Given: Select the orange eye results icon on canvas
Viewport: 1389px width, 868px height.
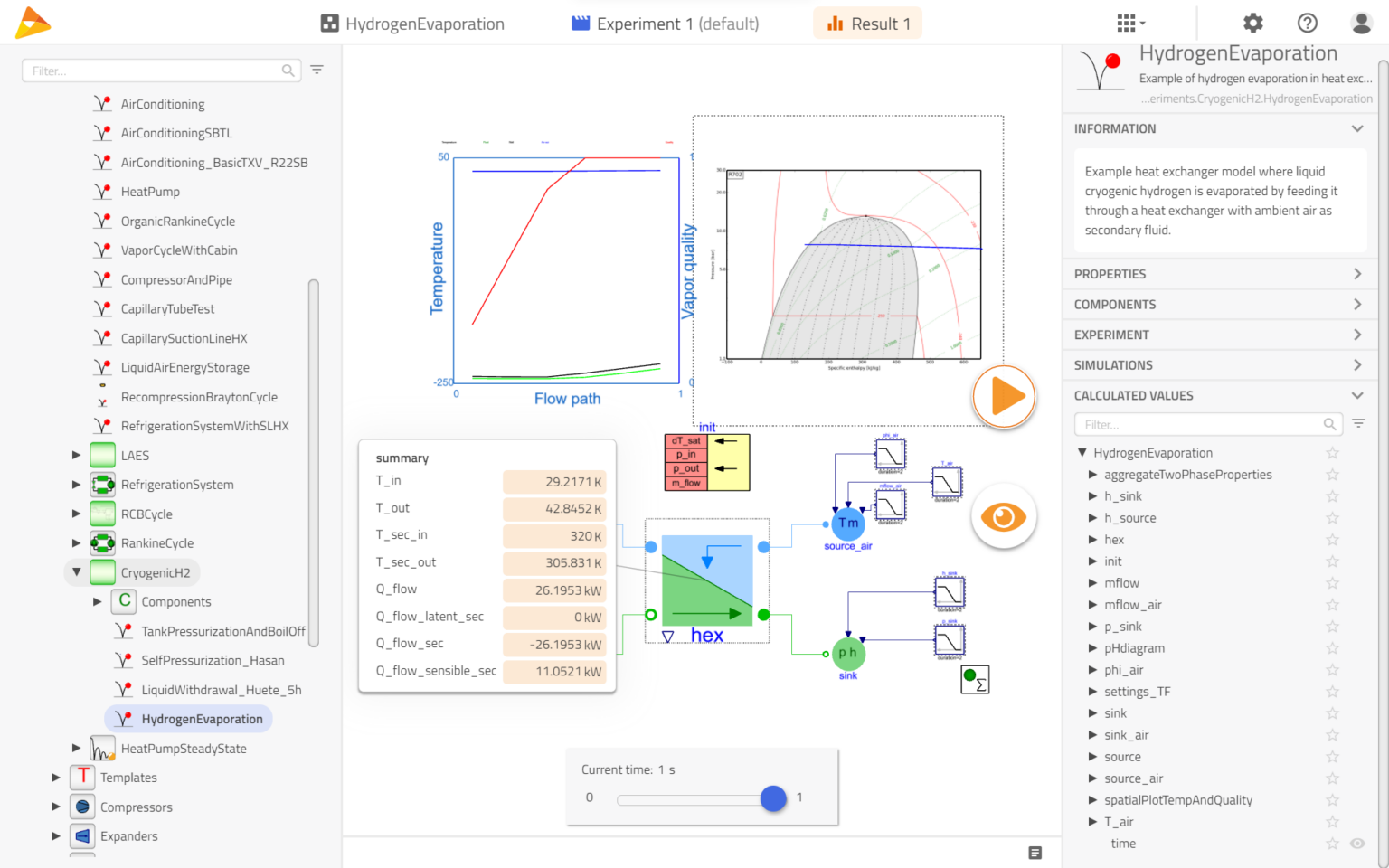Looking at the screenshot, I should (1004, 516).
